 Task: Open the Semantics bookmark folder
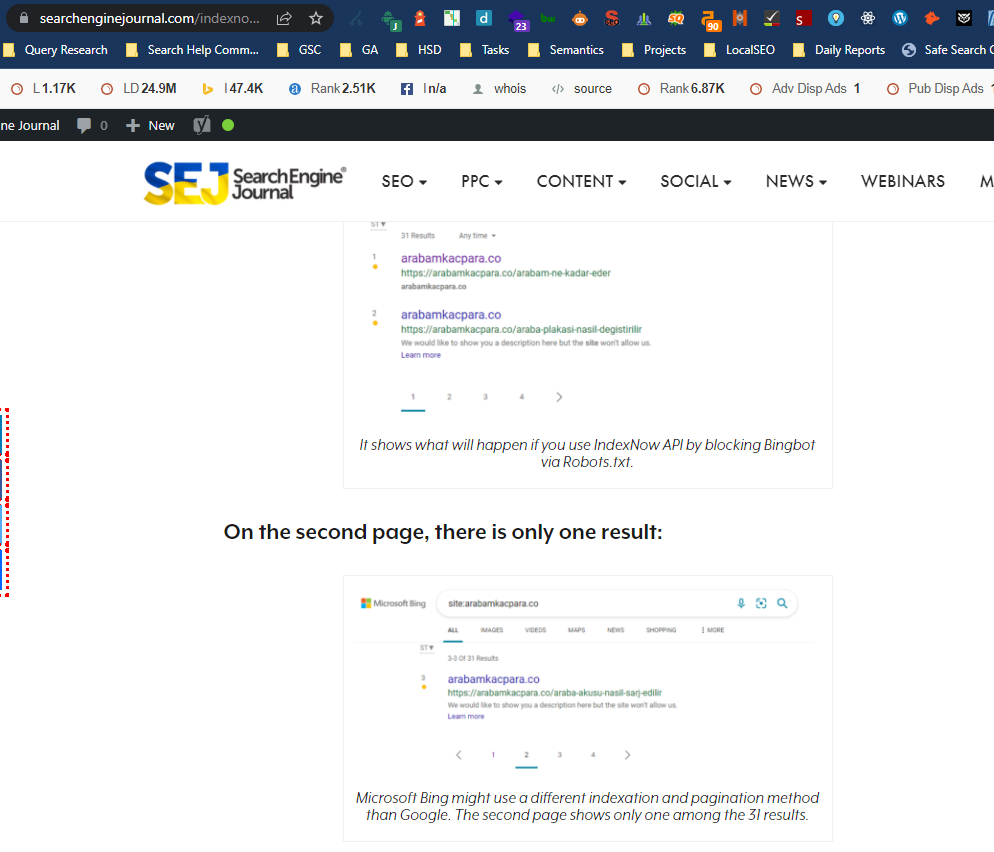tap(565, 49)
